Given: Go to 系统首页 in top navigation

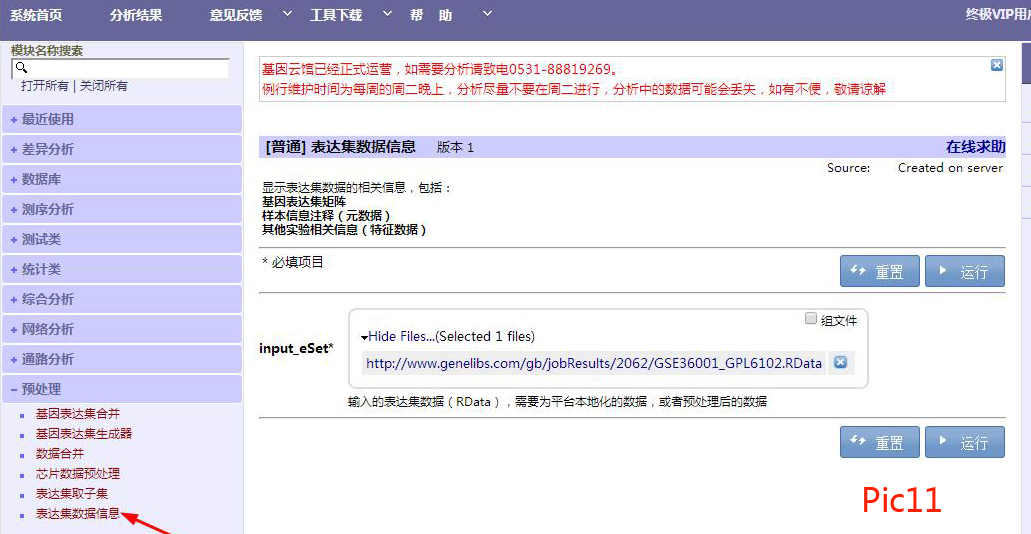Looking at the screenshot, I should [x=36, y=15].
